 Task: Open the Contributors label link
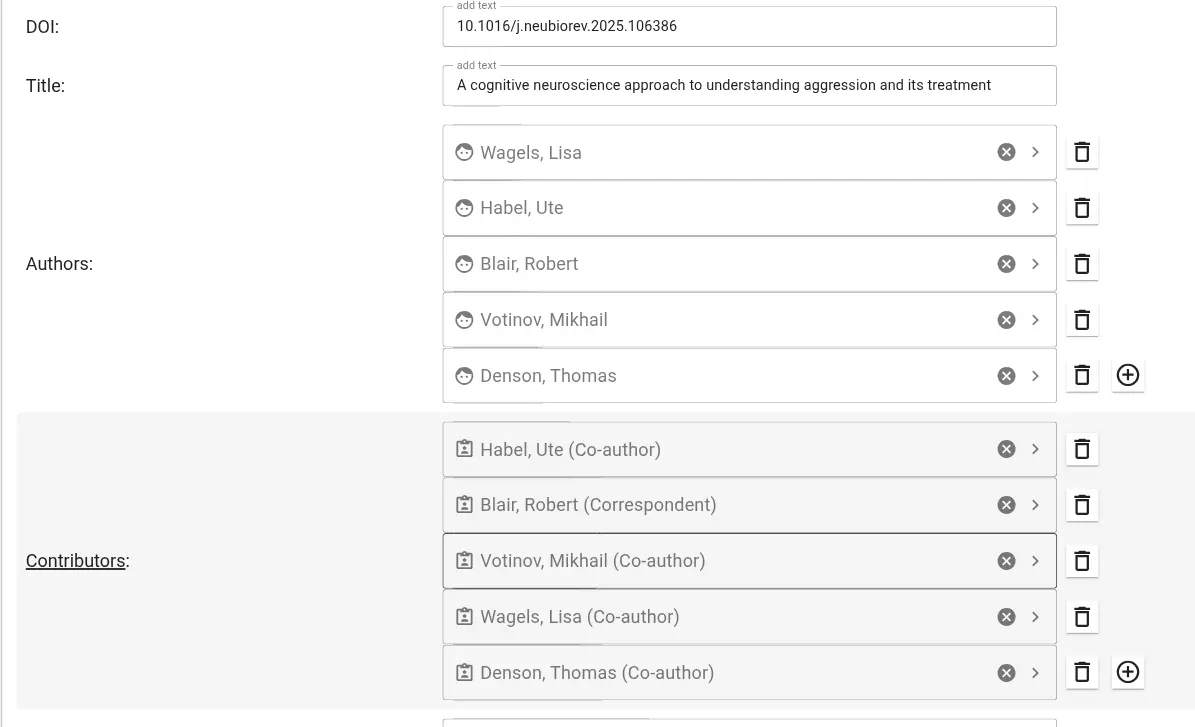[75, 561]
